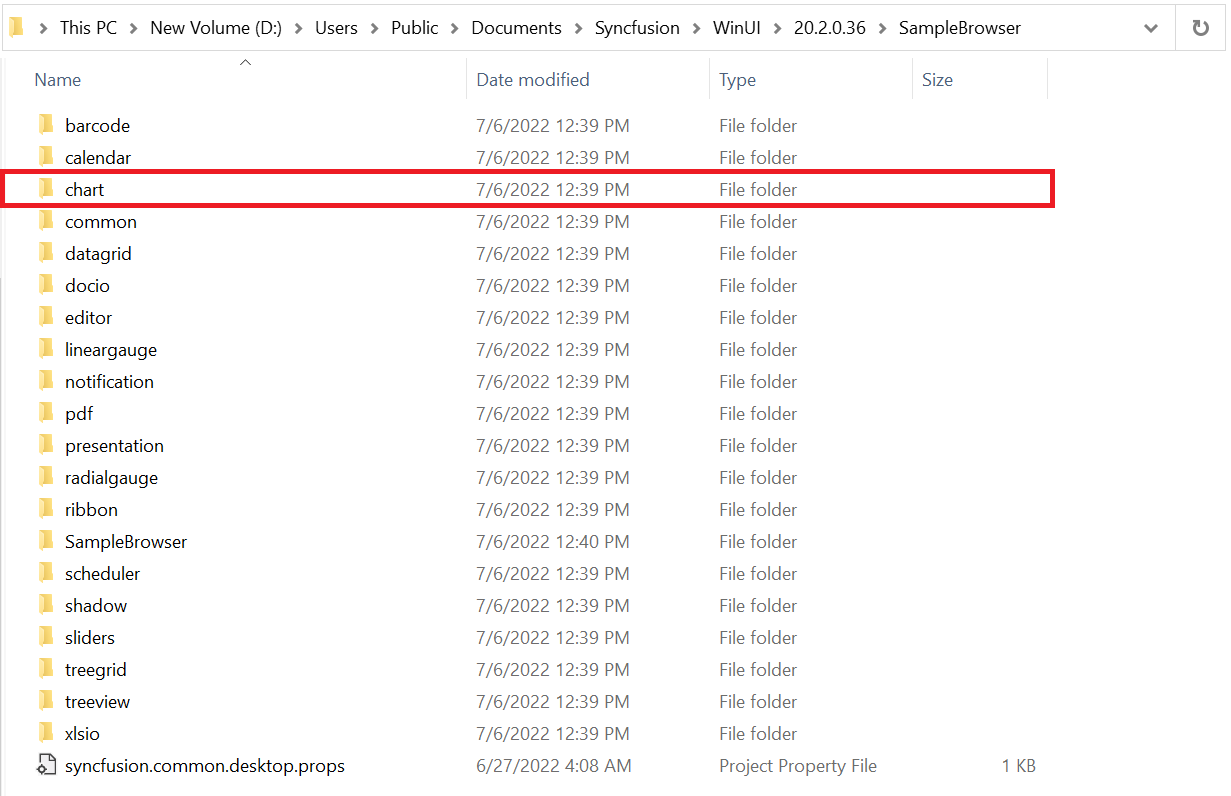Click the datagrid folder icon
The height and width of the screenshot is (796, 1231).
[x=46, y=253]
